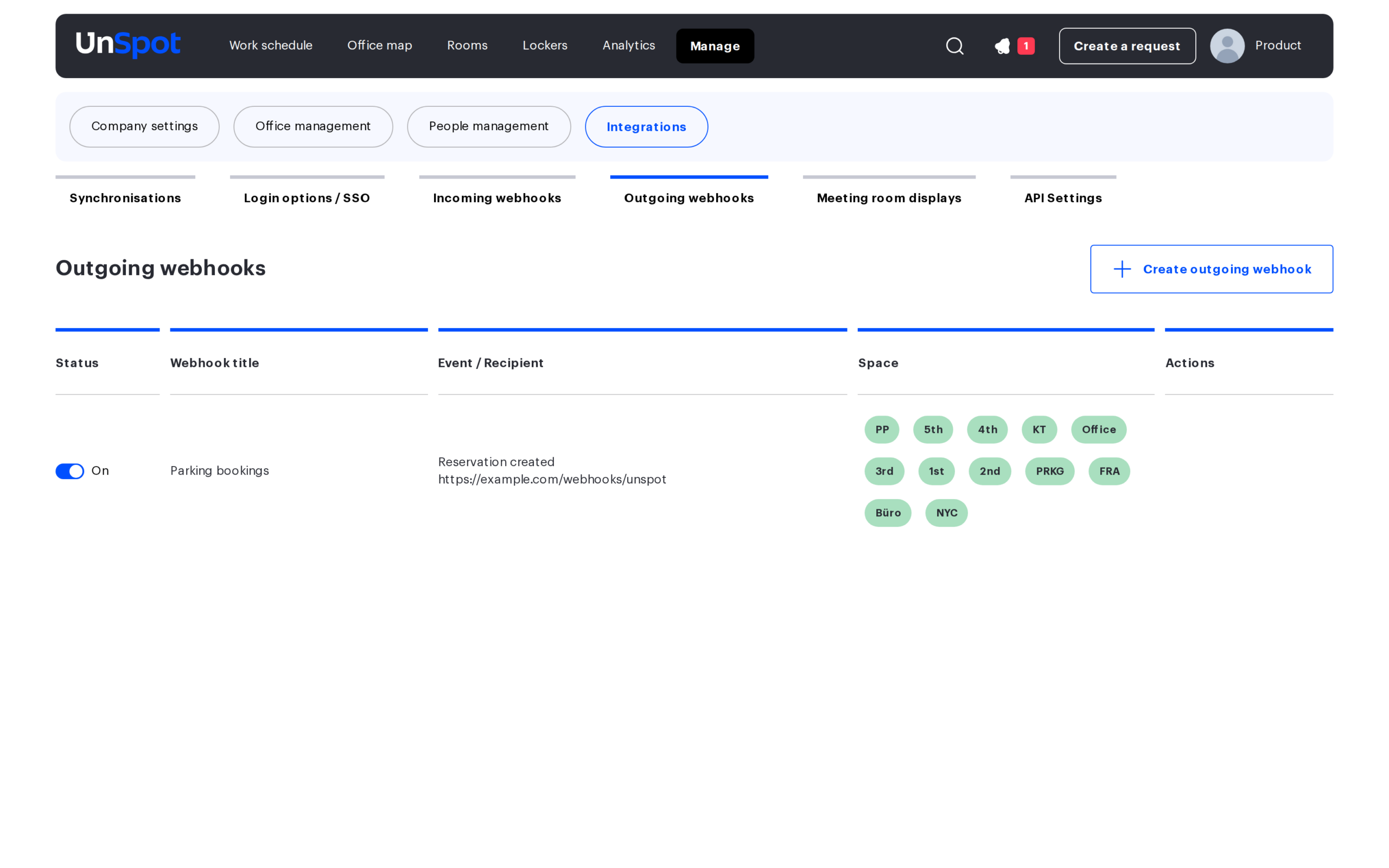Click the PRKG space tag
This screenshot has width=1389, height=868.
1049,471
